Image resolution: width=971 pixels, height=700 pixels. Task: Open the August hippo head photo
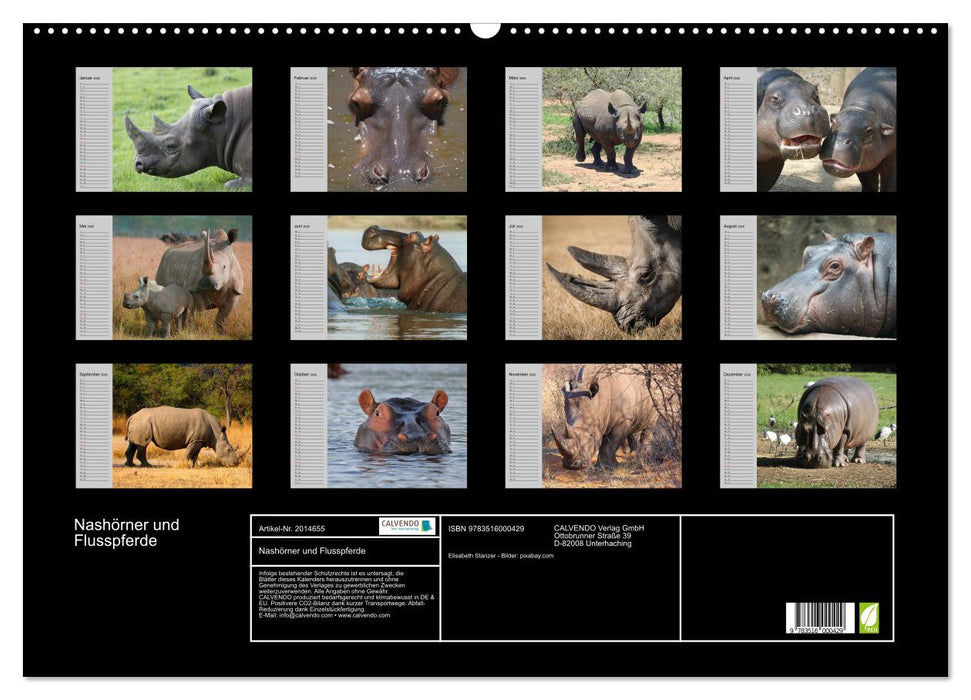[x=826, y=277]
